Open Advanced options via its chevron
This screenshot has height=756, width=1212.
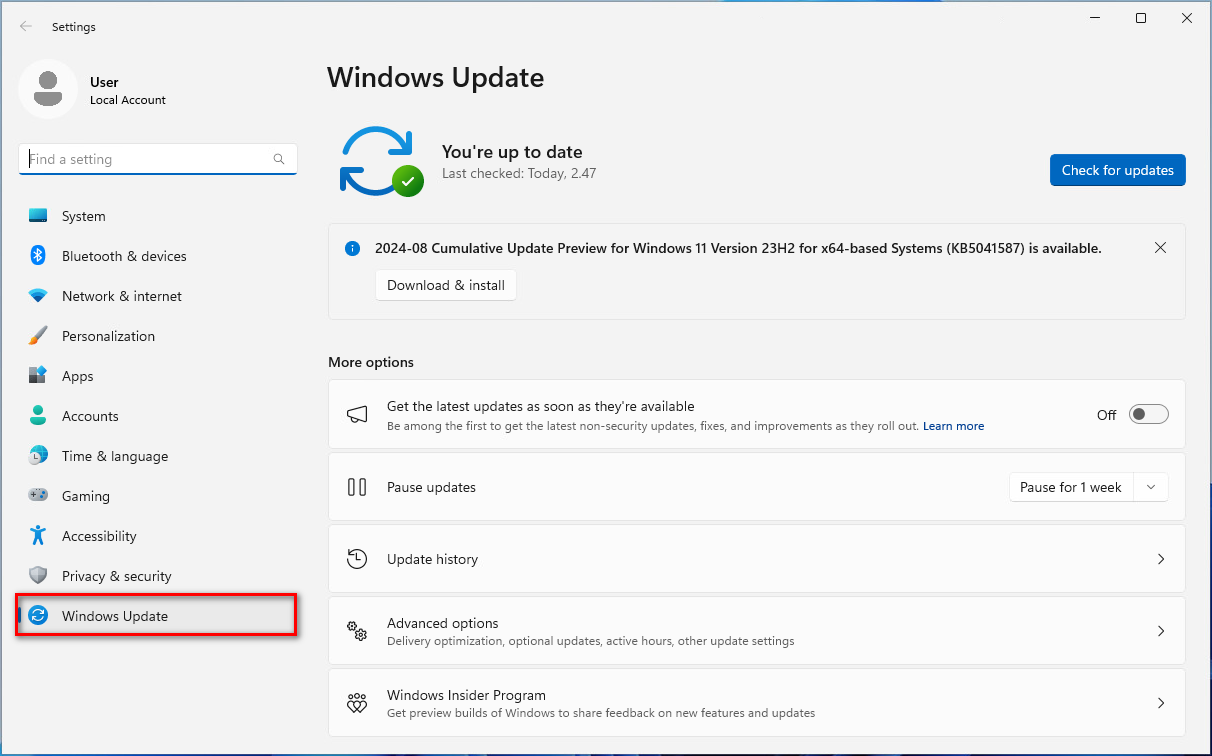pyautogui.click(x=1160, y=631)
